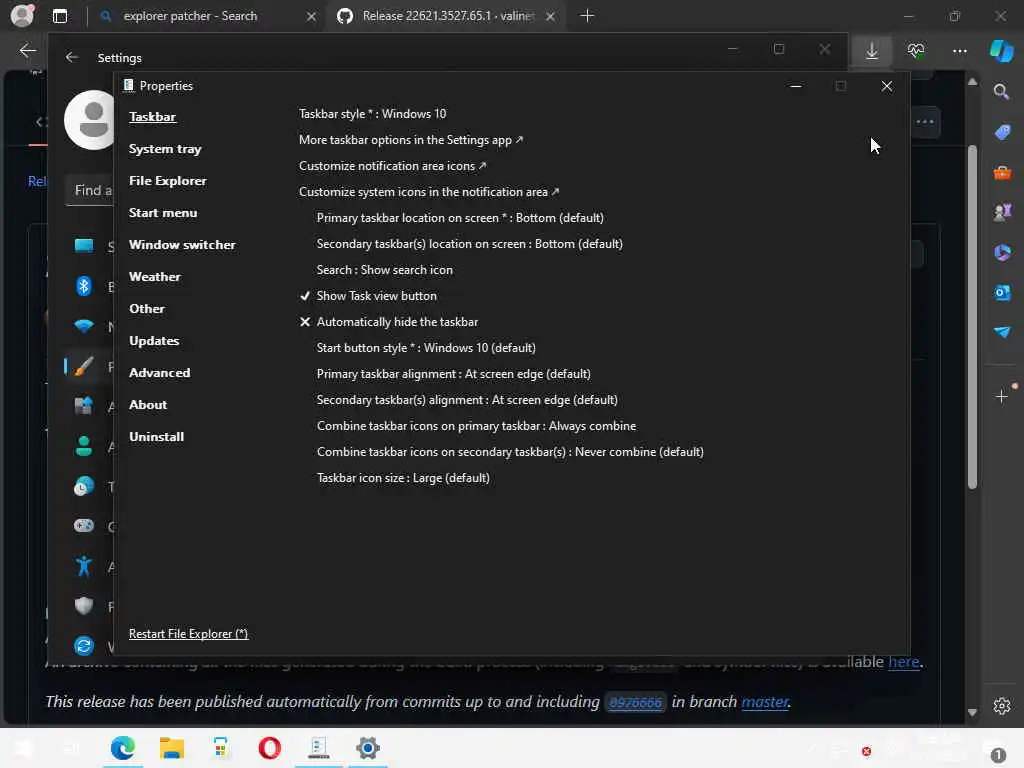Open the Edge sidebar Shopping tag icon

pyautogui.click(x=1002, y=132)
